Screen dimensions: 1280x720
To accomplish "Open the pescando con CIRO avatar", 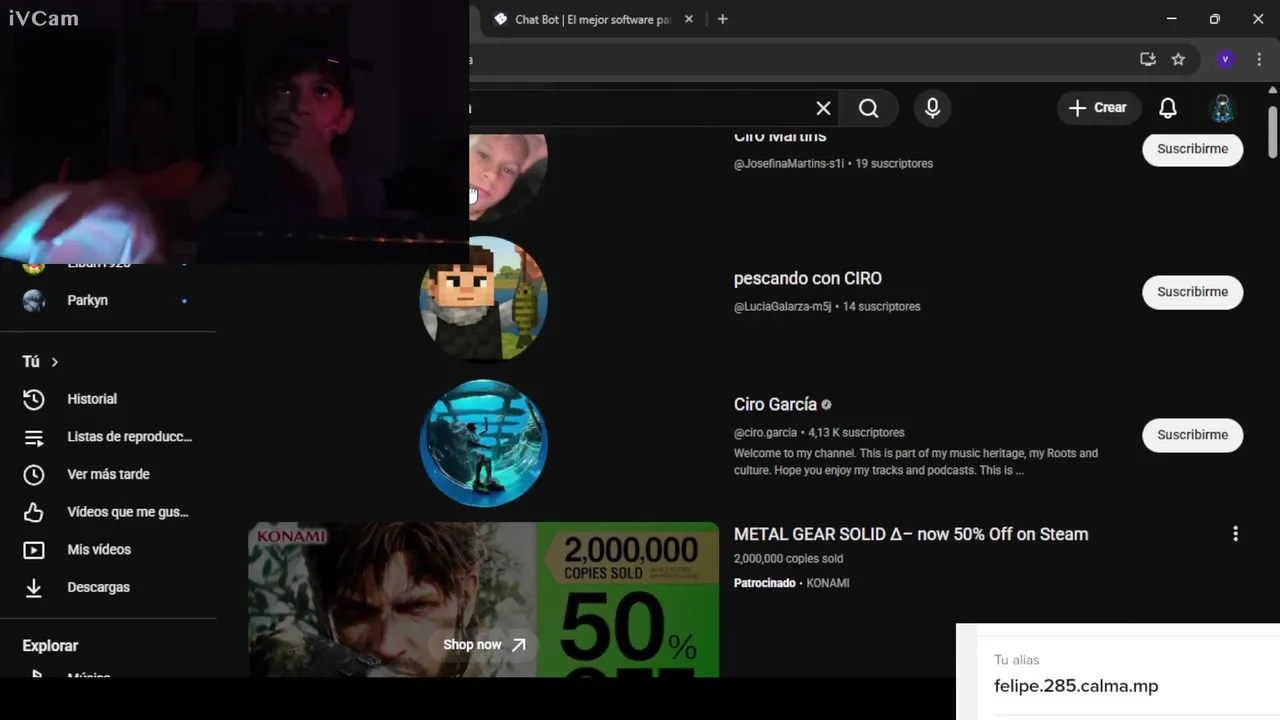I will [x=483, y=298].
